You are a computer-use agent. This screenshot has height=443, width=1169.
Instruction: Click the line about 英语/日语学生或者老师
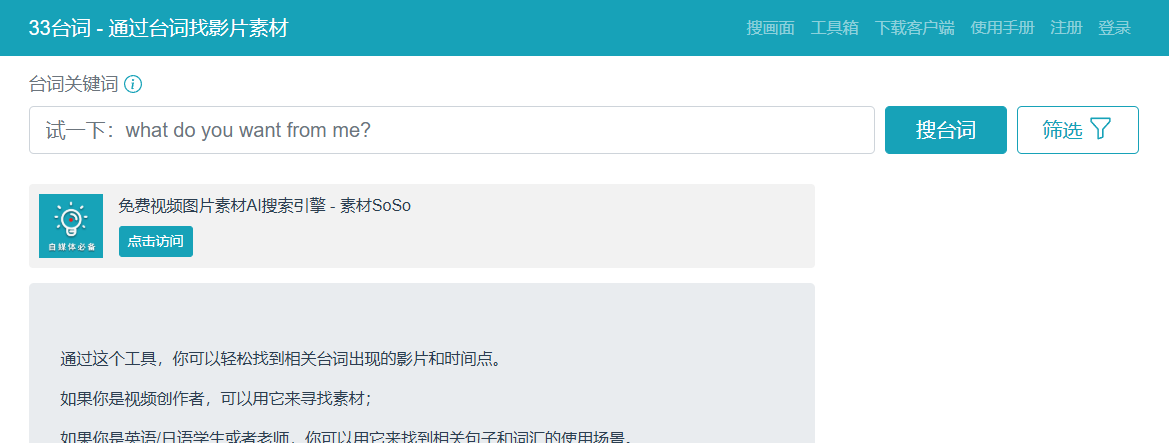[345, 436]
